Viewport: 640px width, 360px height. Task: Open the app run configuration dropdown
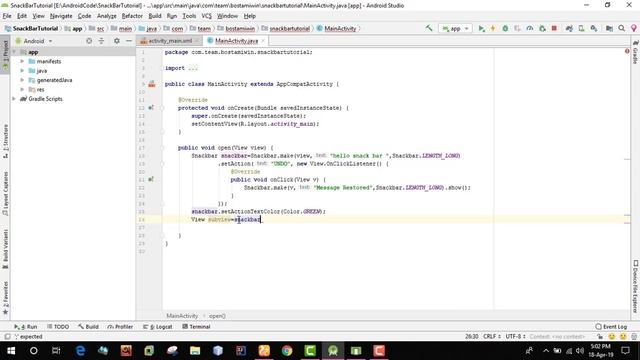pyautogui.click(x=455, y=28)
